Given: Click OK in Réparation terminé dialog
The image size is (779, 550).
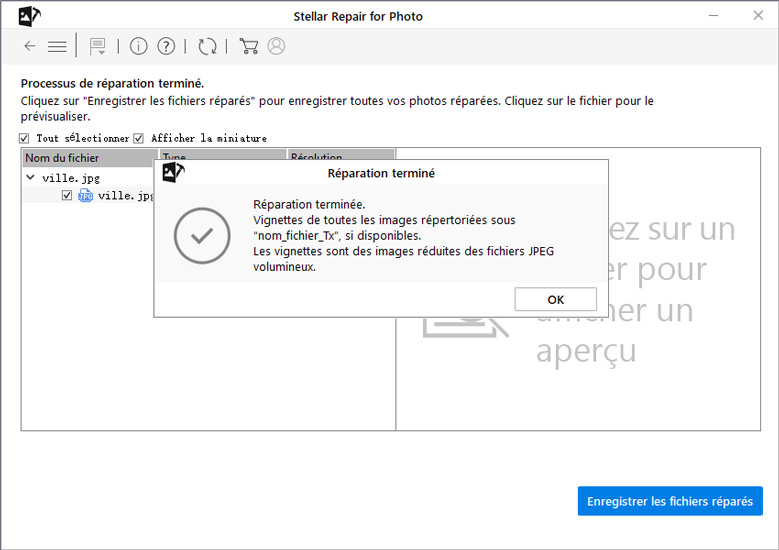Looking at the screenshot, I should coord(555,299).
